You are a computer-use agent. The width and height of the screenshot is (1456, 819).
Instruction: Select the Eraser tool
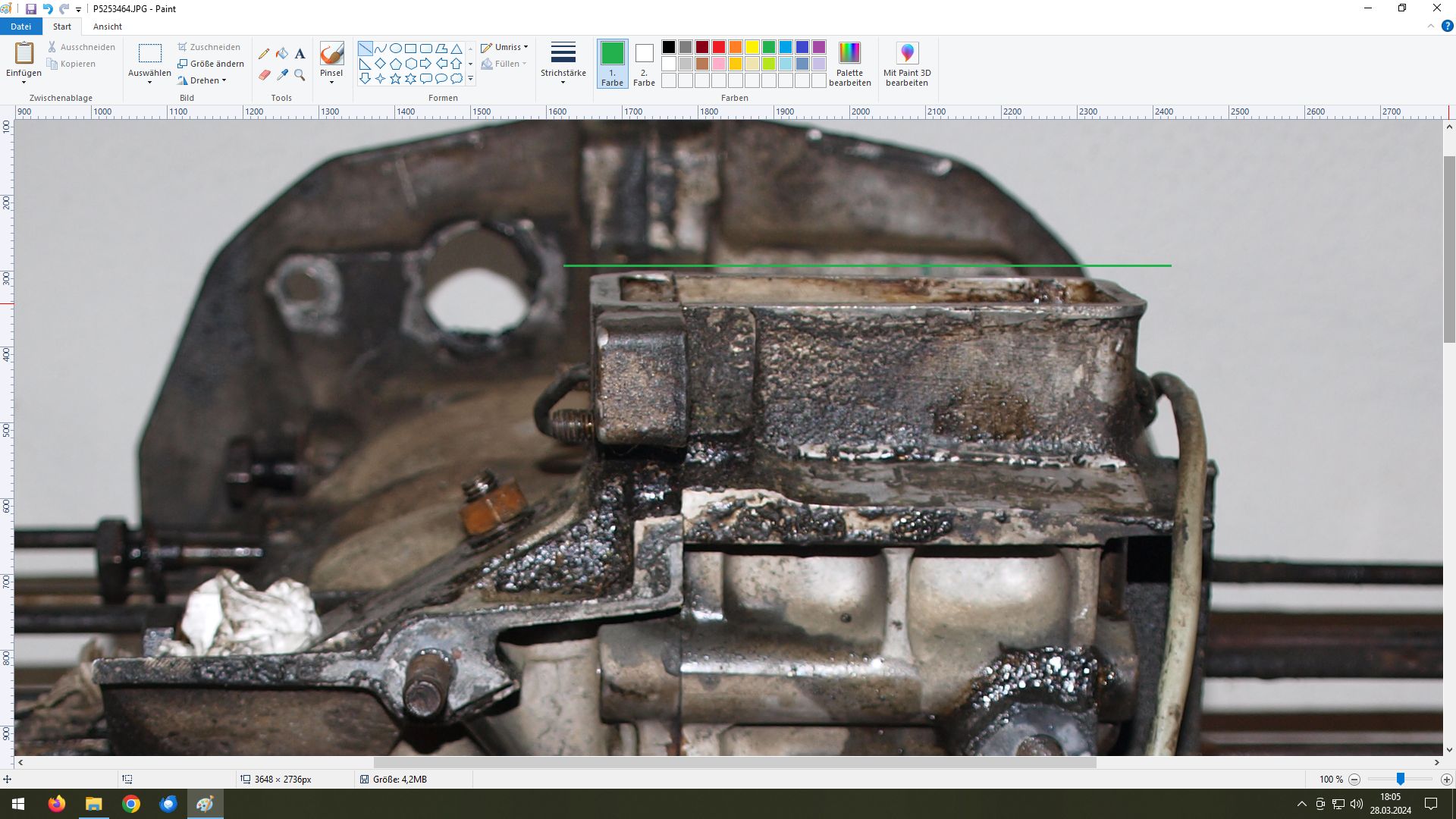pos(264,75)
